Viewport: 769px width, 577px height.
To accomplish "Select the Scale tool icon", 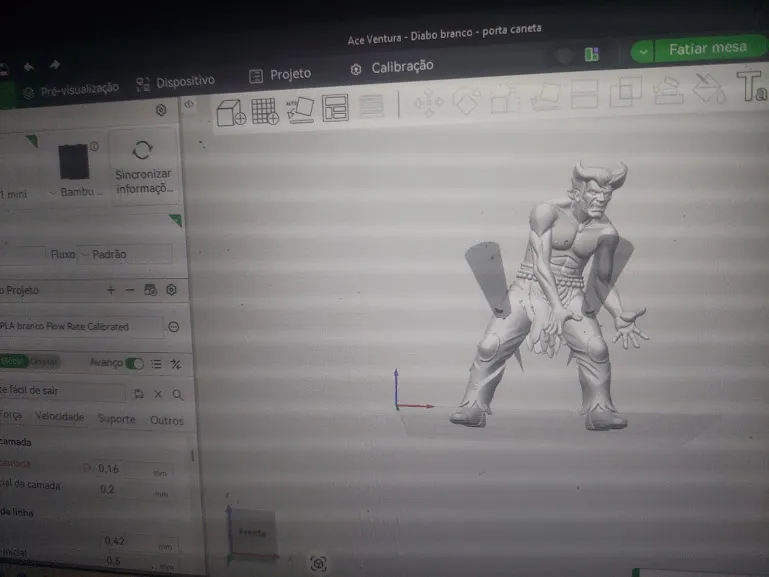I will coord(505,99).
